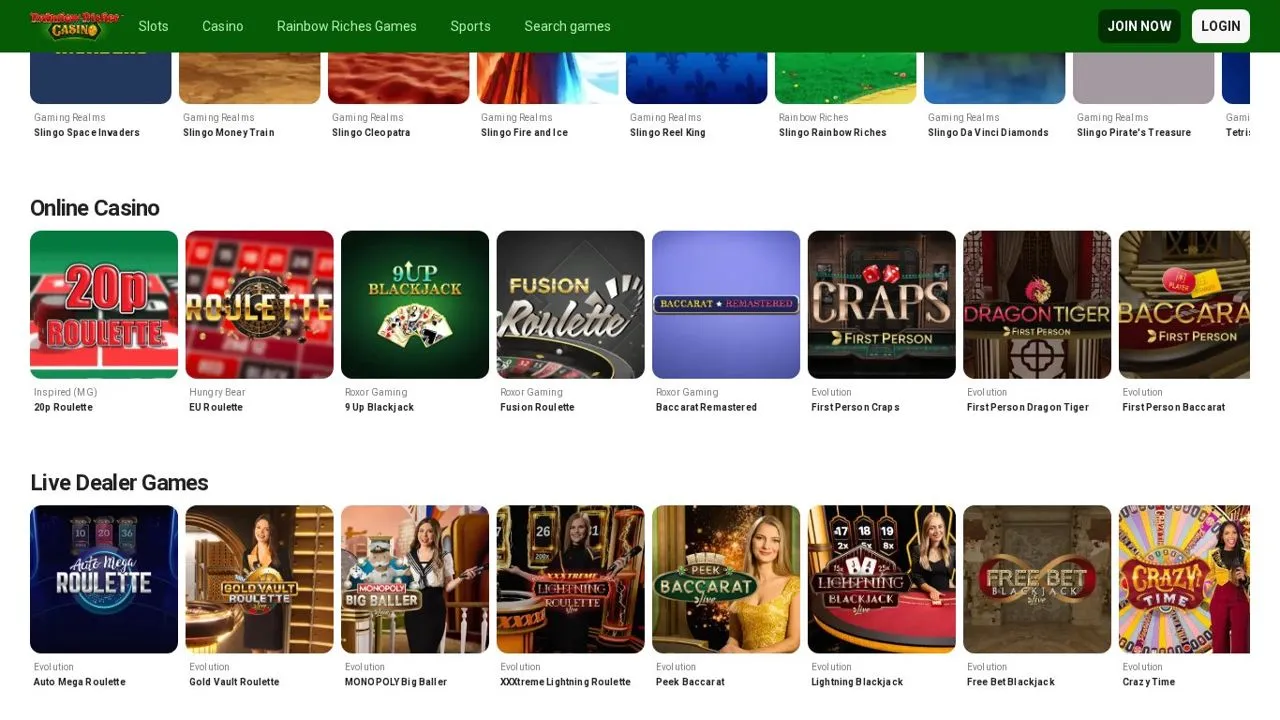1280x720 pixels.
Task: Open the Gold Vault Roulette thumbnail
Action: (260, 579)
